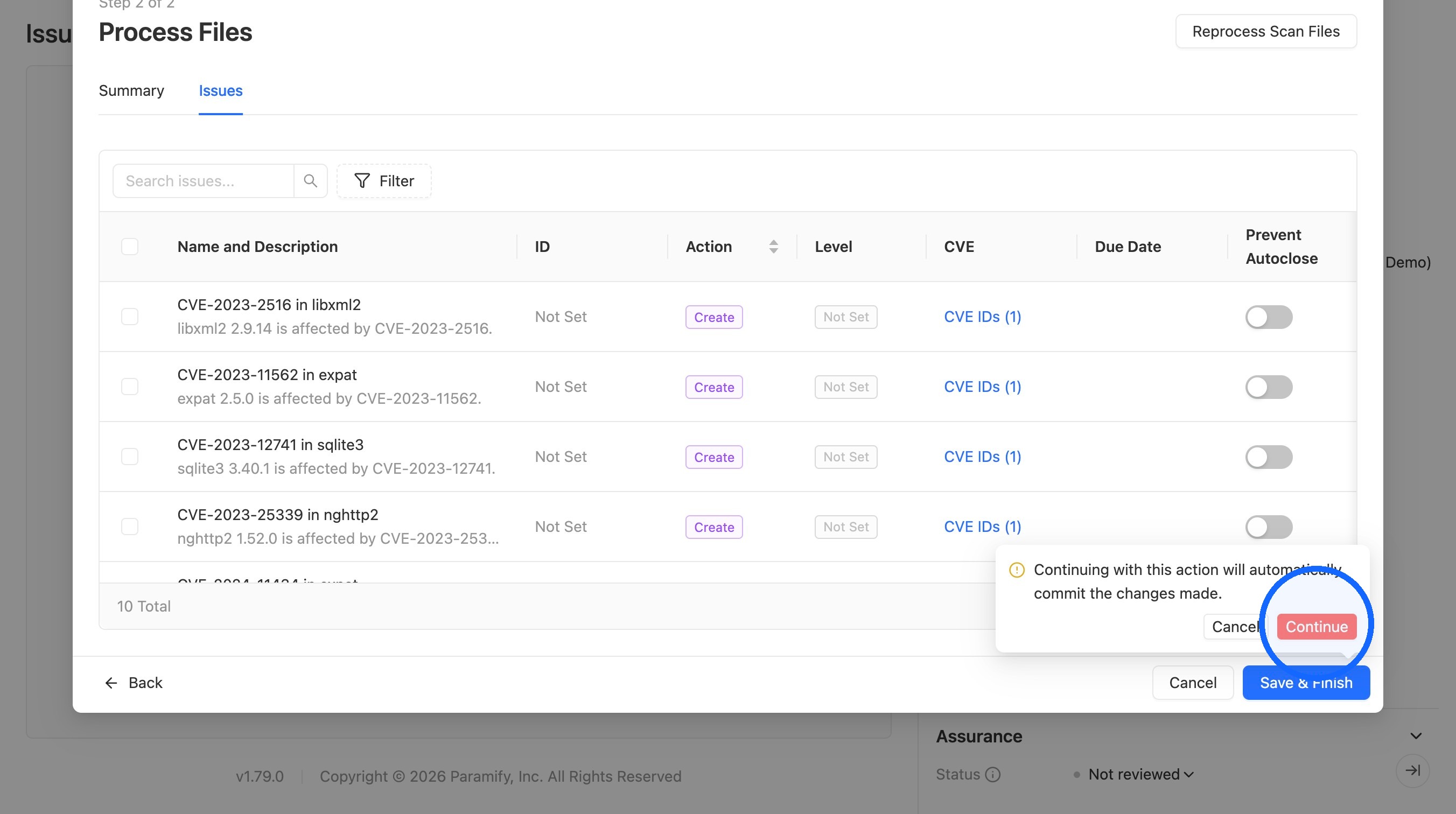
Task: Confirm with the red Continue button
Action: tap(1317, 627)
